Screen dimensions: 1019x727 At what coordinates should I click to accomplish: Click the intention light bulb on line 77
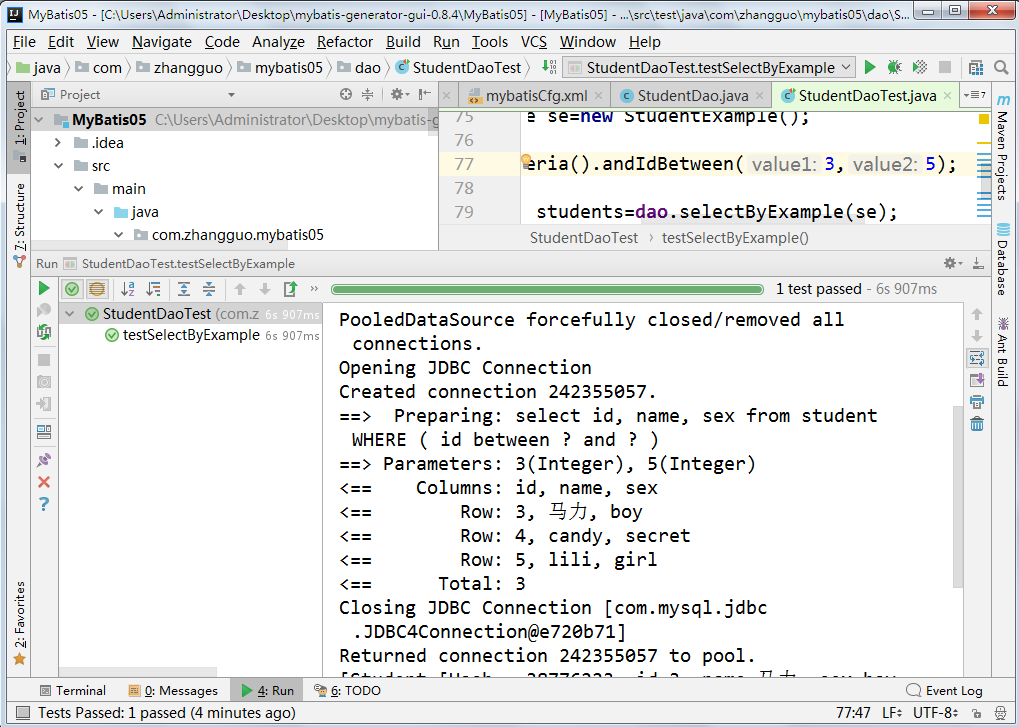526,159
